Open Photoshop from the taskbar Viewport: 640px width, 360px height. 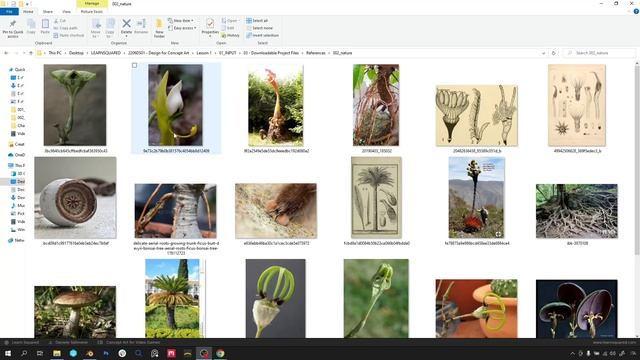click(x=106, y=353)
